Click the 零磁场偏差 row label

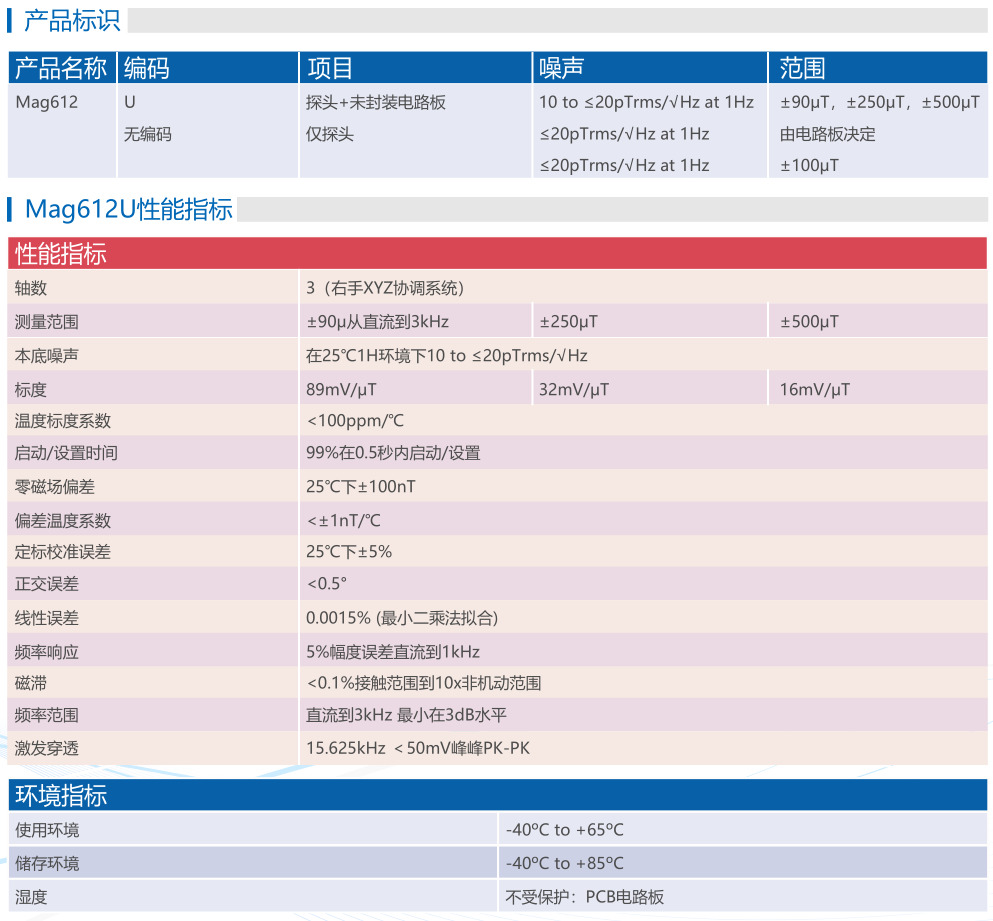point(54,486)
